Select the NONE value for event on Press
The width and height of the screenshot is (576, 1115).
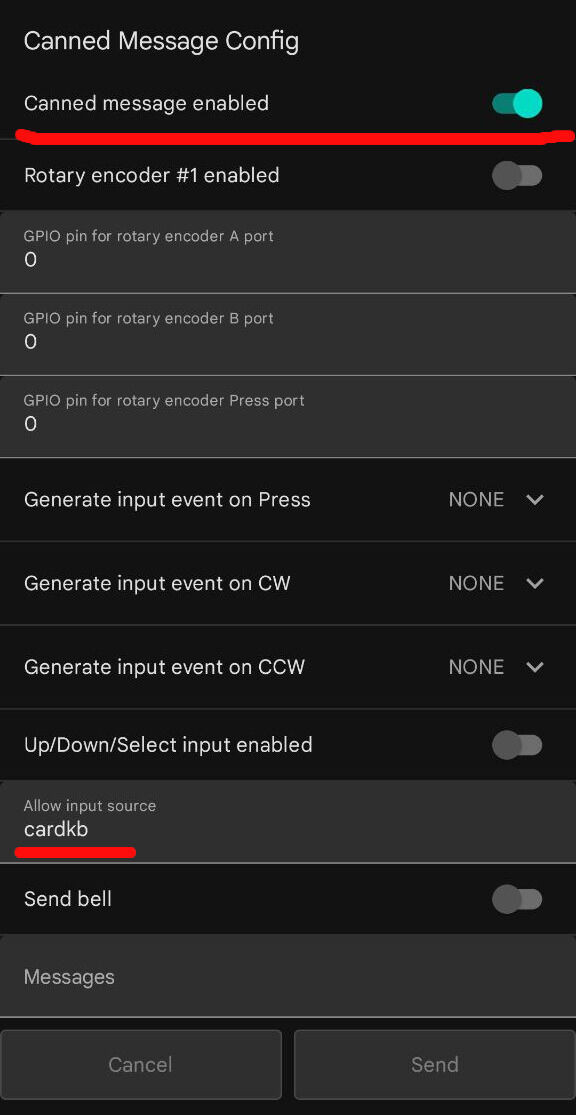476,500
